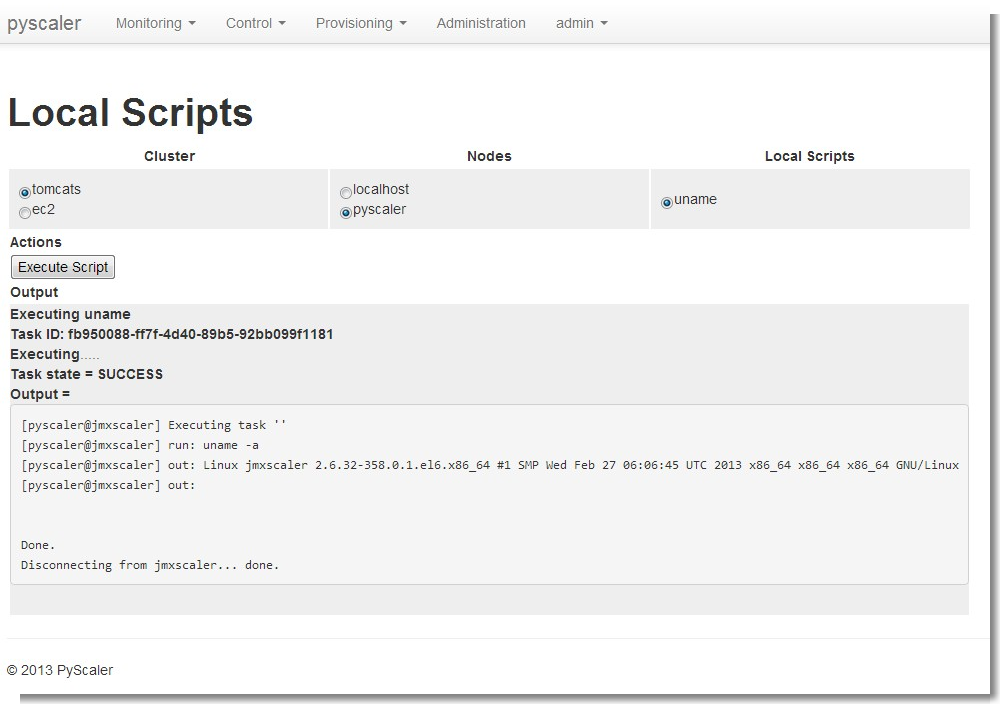Click the Local Scripts page heading
The image size is (1000, 704).
tap(130, 112)
